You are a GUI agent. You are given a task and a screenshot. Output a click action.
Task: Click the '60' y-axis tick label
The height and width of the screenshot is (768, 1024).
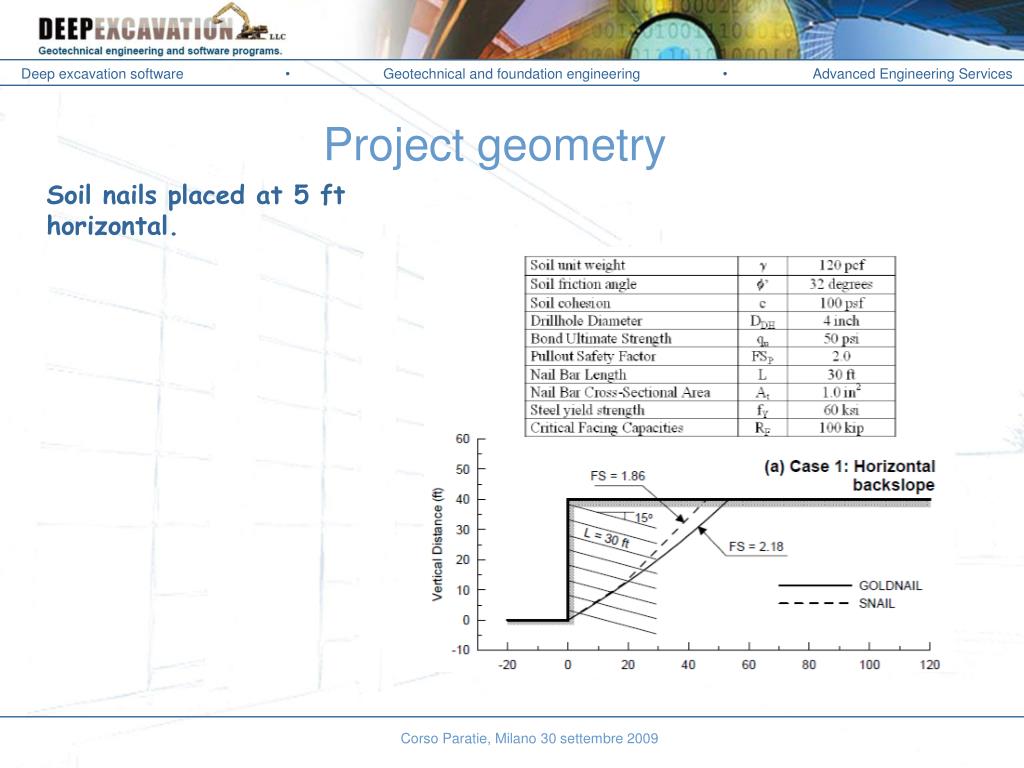462,439
